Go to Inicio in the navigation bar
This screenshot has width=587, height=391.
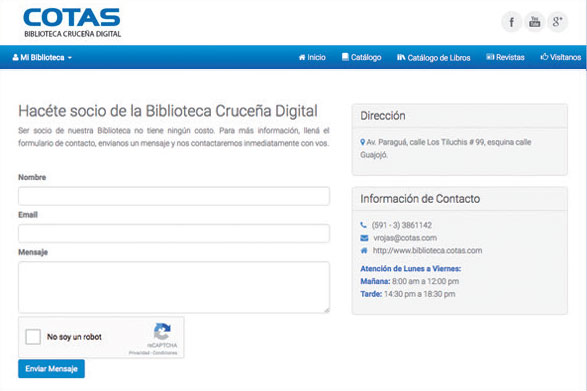pos(312,57)
